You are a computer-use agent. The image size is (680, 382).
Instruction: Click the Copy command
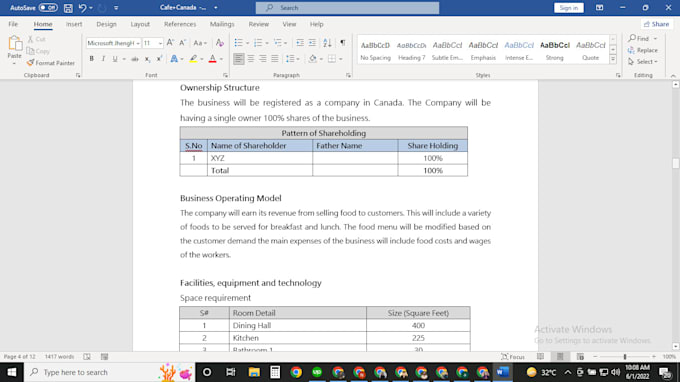tap(39, 51)
